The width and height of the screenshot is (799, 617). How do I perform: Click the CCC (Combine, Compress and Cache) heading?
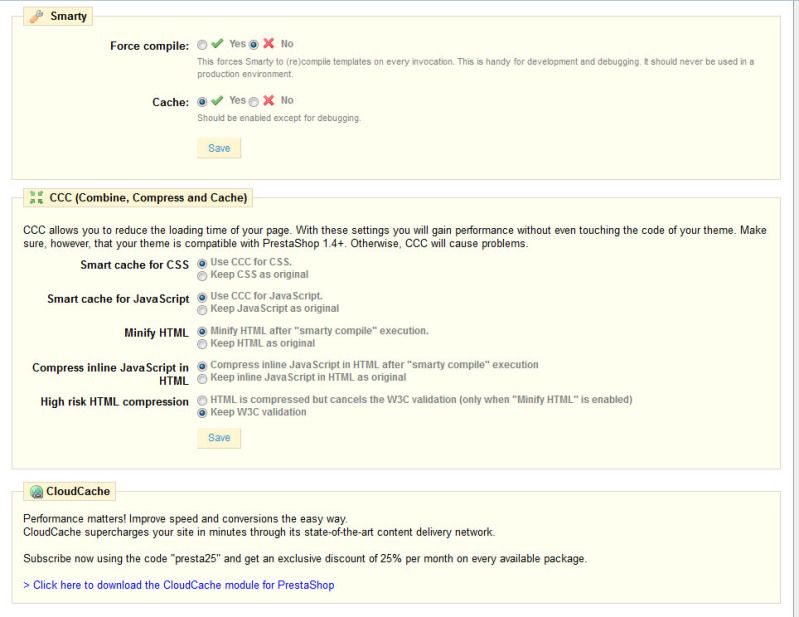click(148, 198)
